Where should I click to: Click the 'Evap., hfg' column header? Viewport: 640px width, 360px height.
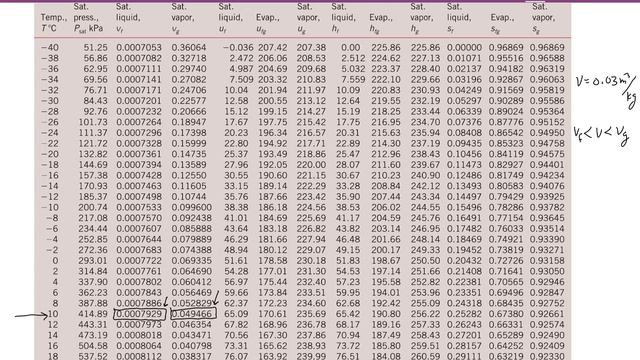[x=380, y=23]
